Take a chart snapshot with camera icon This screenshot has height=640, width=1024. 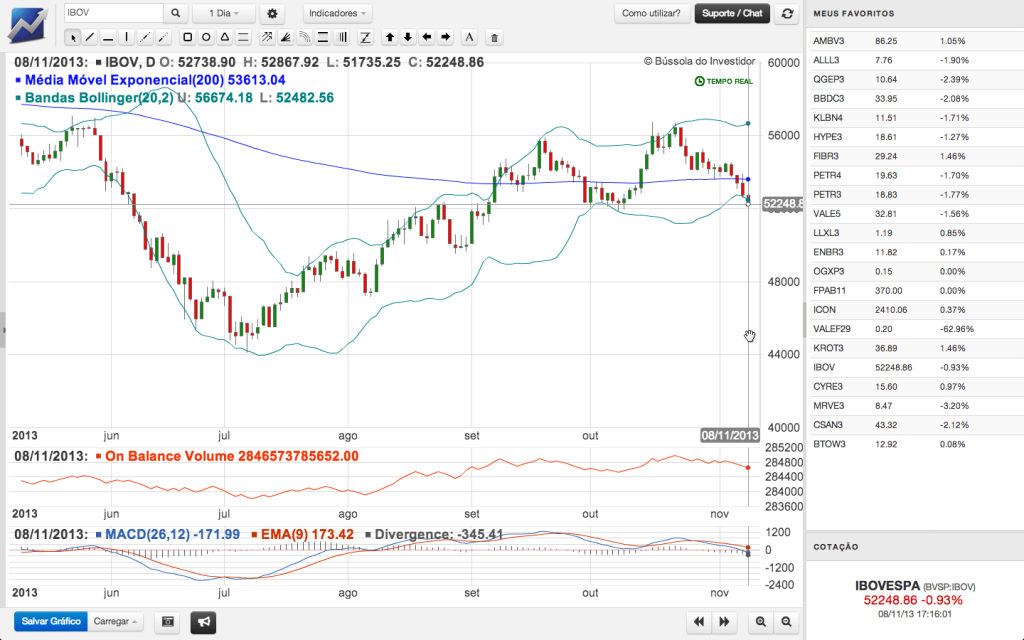[168, 622]
